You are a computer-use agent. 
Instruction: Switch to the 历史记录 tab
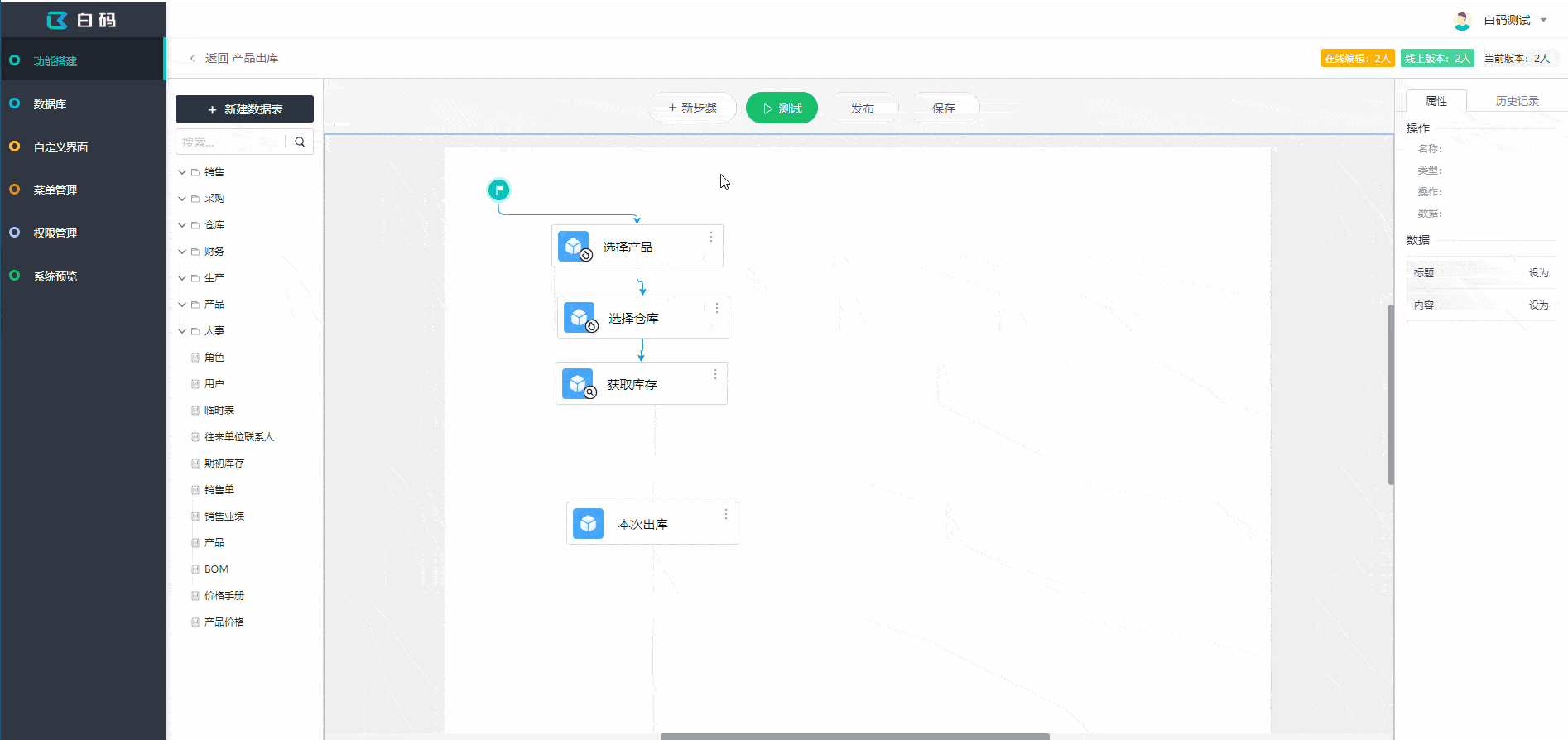click(1517, 101)
